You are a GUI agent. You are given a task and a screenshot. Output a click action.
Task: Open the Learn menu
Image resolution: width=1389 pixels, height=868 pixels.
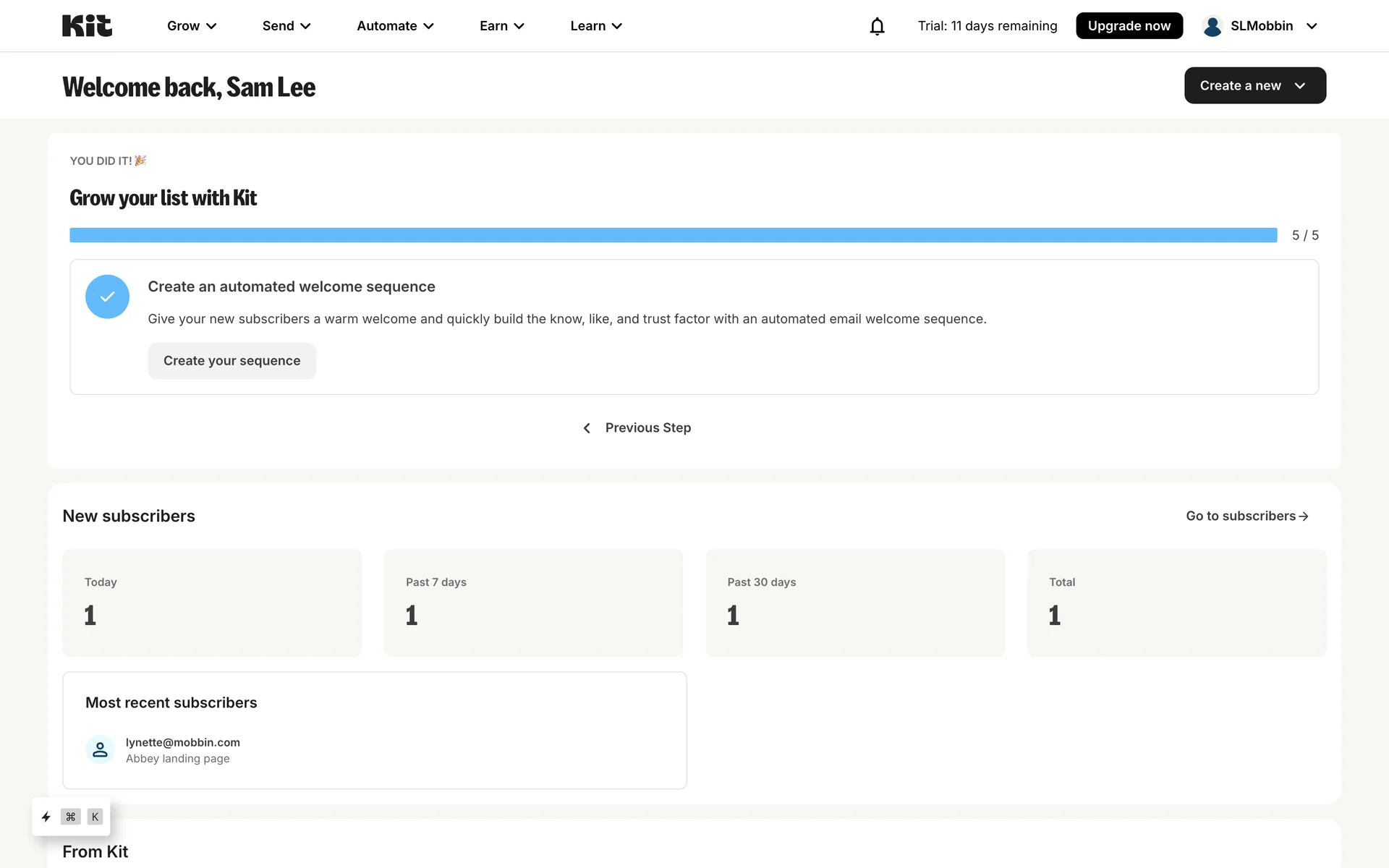click(x=596, y=26)
